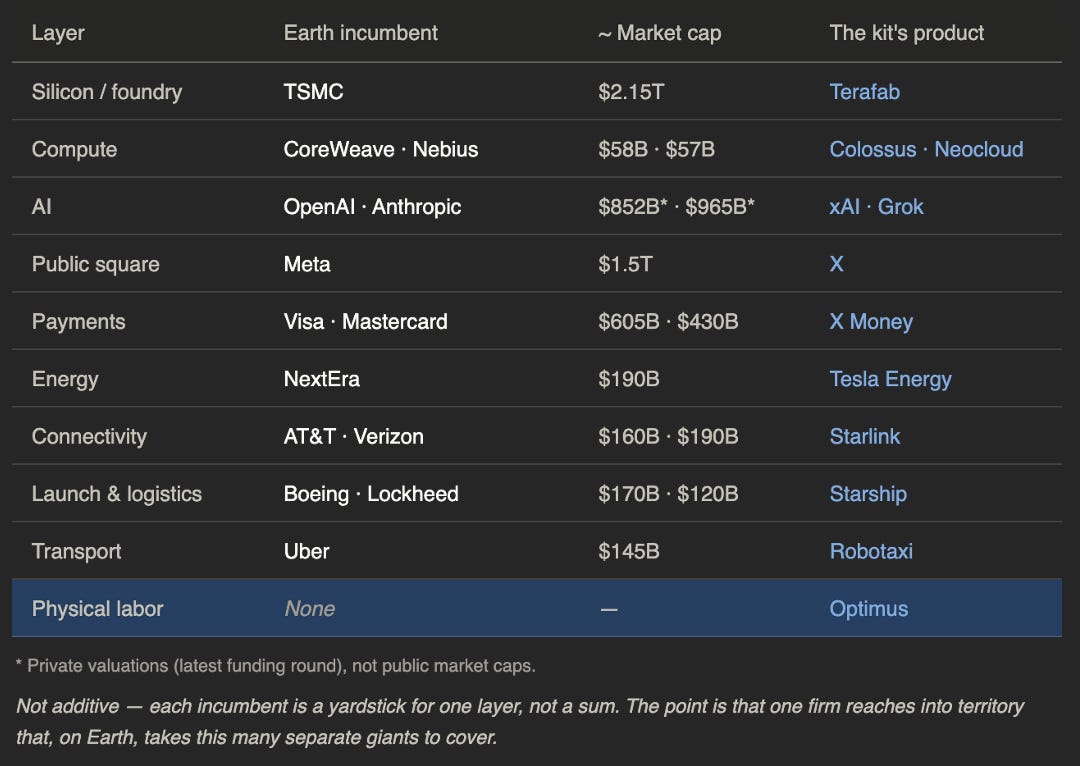Select the OpenAI · Anthropic cell
1080x766 pixels.
373,207
